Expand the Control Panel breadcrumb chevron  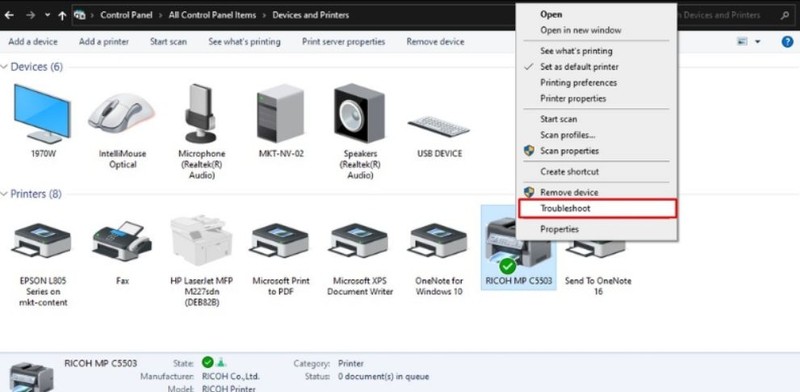pos(160,15)
